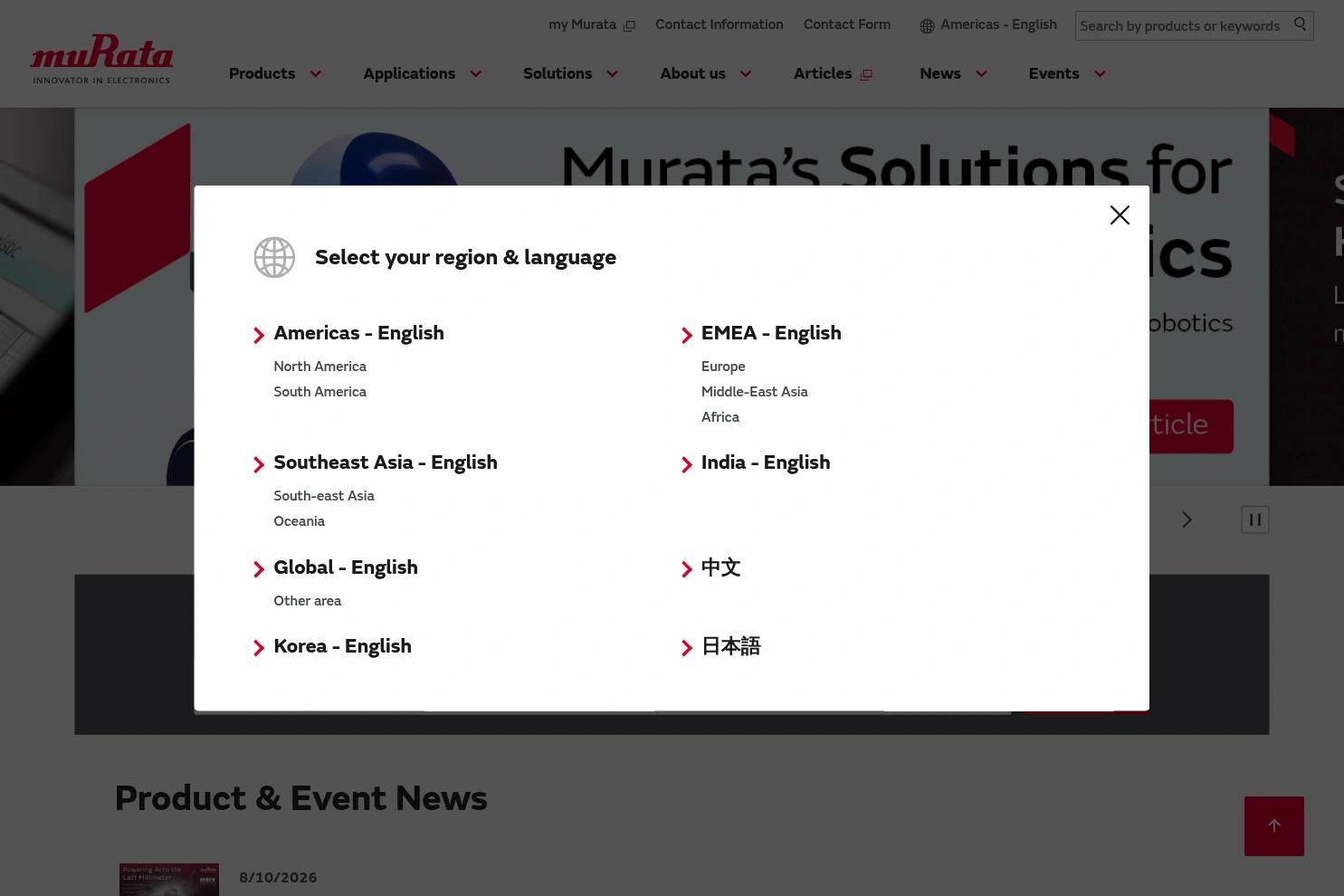Image resolution: width=1344 pixels, height=896 pixels.
Task: Switch language to 日本語
Action: [x=731, y=647]
